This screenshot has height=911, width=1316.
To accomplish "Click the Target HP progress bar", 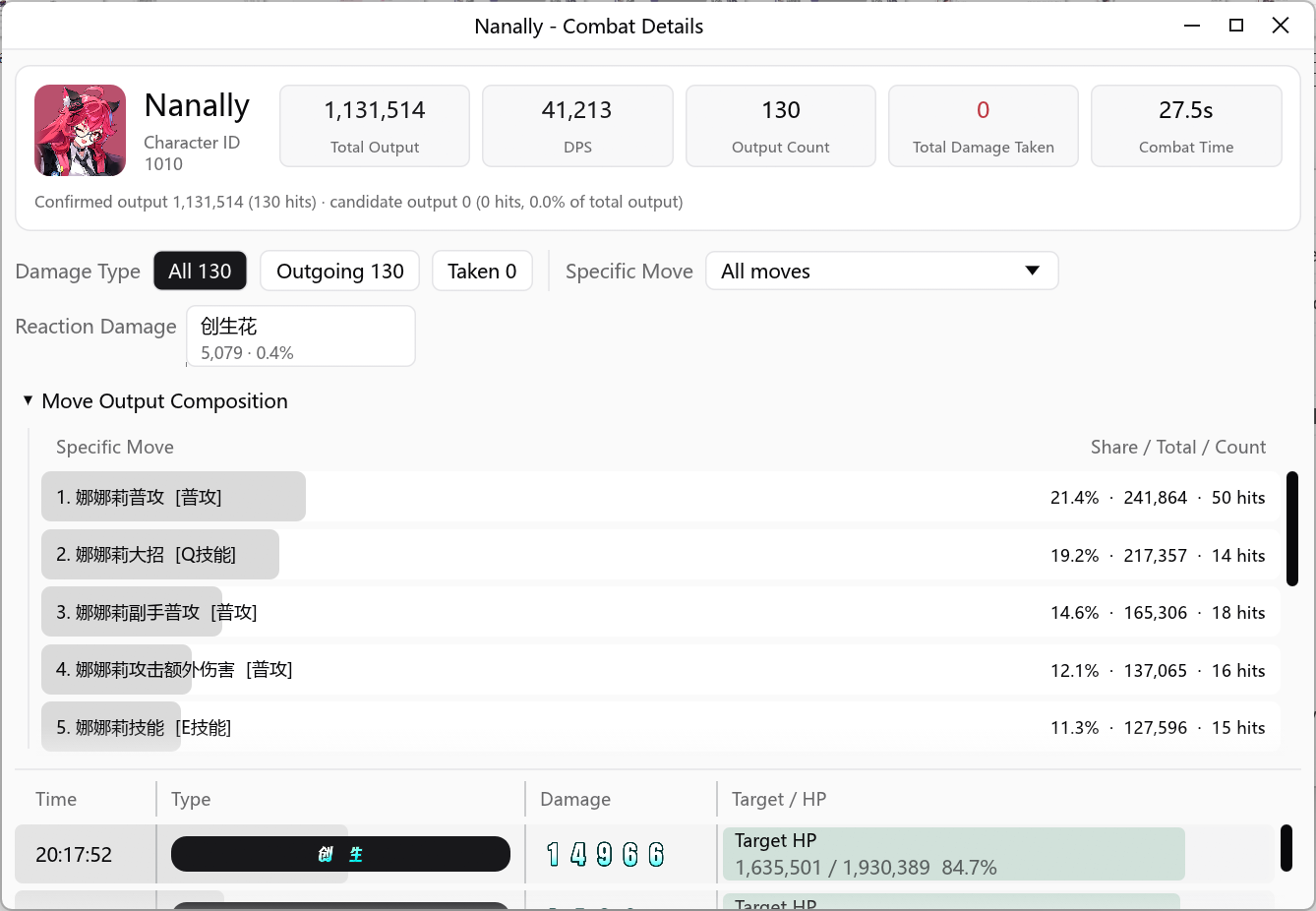I will [953, 854].
